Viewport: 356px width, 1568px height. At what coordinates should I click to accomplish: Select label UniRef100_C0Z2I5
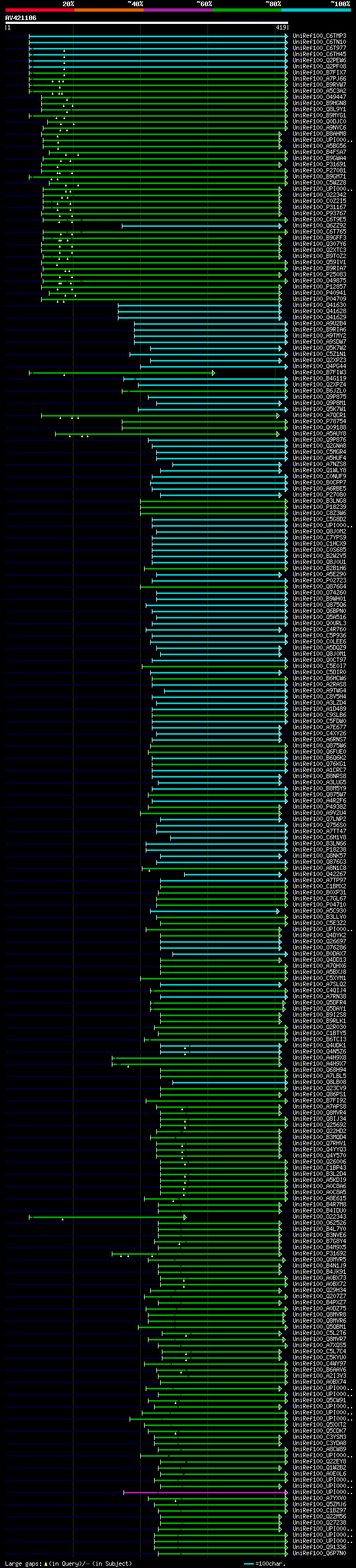319,201
